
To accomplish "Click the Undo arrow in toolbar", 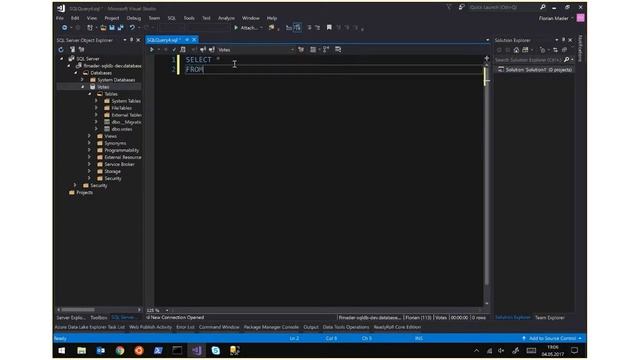I will point(132,28).
